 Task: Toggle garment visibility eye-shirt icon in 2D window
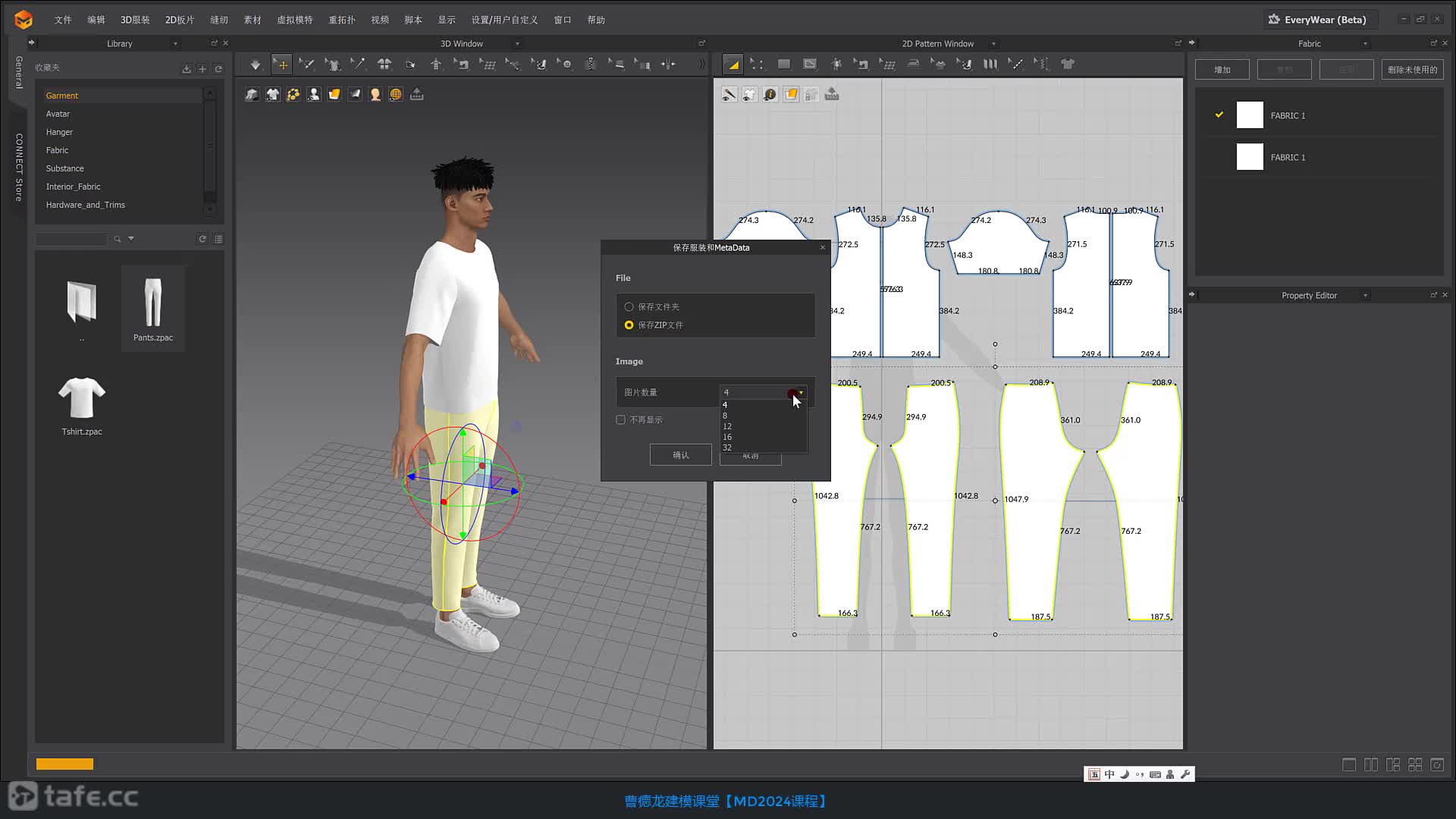click(750, 95)
